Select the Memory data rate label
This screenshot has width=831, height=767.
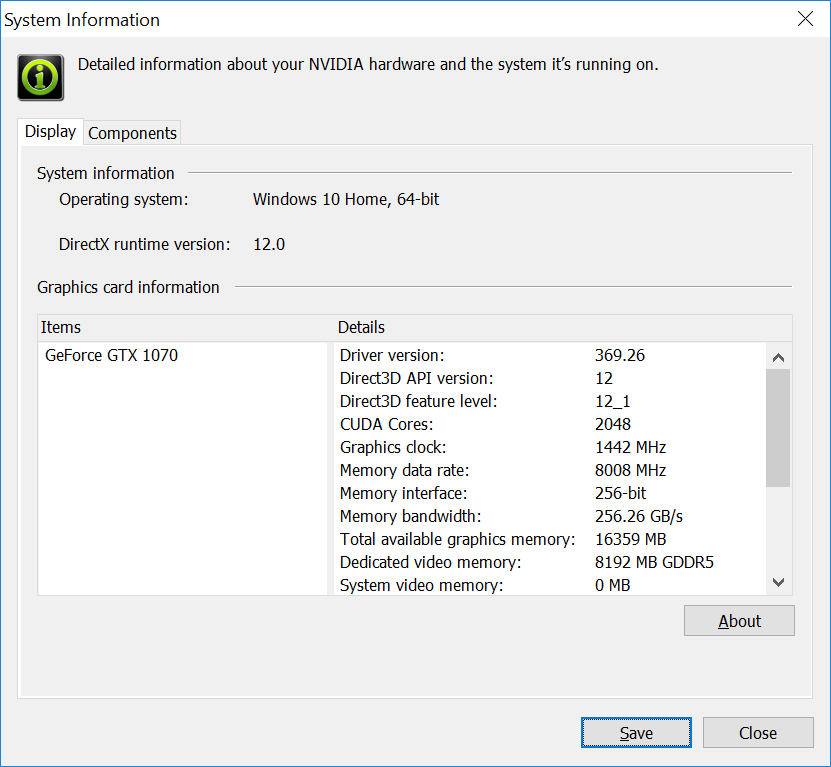(404, 470)
